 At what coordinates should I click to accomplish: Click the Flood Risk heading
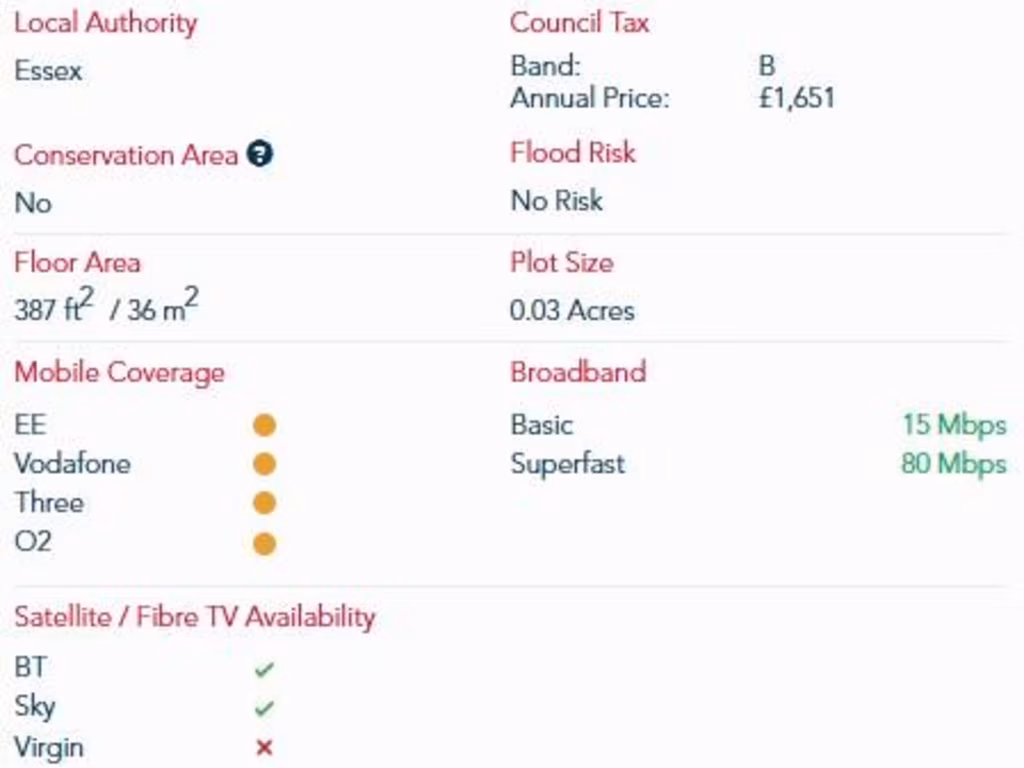573,153
